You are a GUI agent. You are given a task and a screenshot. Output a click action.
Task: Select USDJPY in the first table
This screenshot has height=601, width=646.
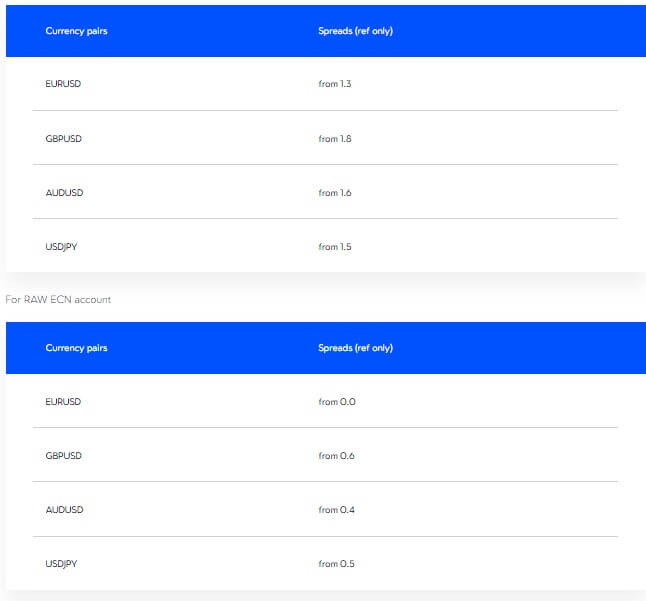(61, 247)
